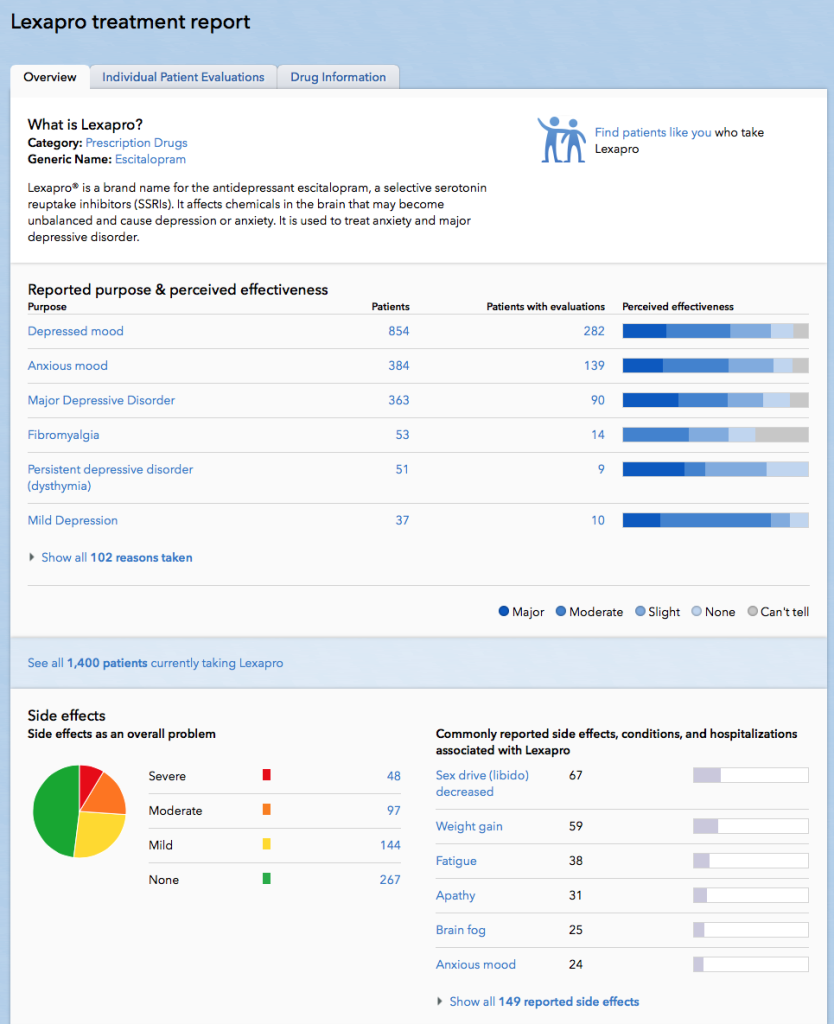Click the Can't tell legend dot
This screenshot has height=1024, width=834.
(x=752, y=611)
